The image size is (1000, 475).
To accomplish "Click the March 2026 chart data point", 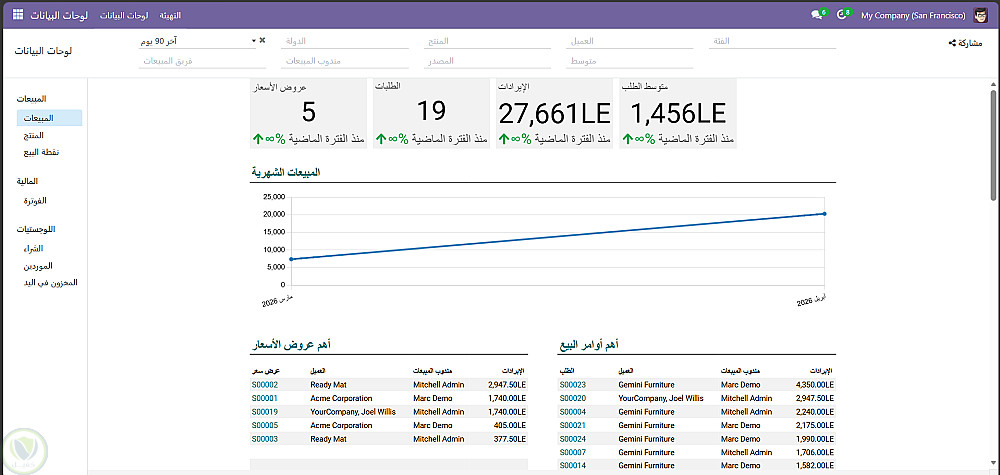I will coord(291,259).
